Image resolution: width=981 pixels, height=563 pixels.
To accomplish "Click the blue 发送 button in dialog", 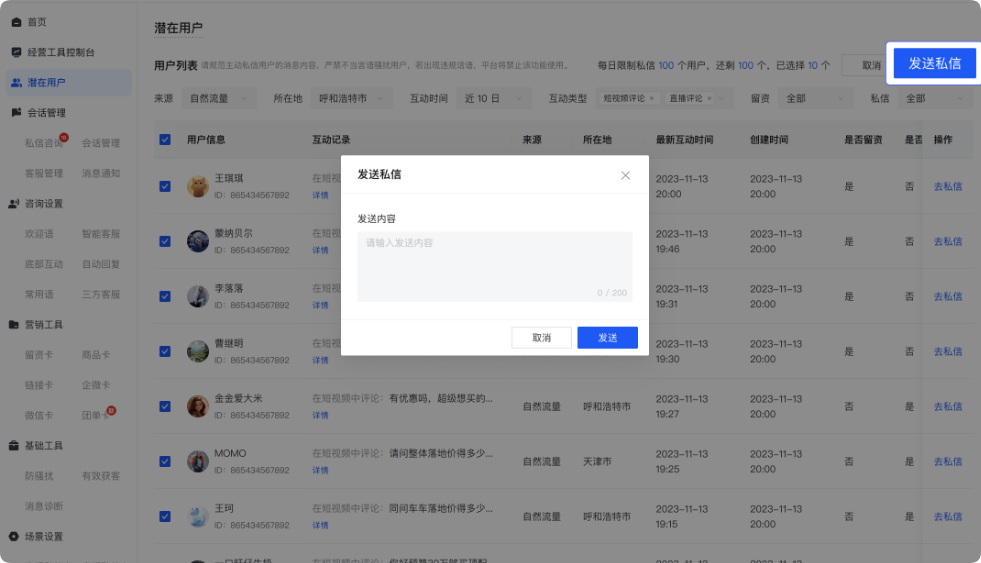I will click(x=607, y=338).
